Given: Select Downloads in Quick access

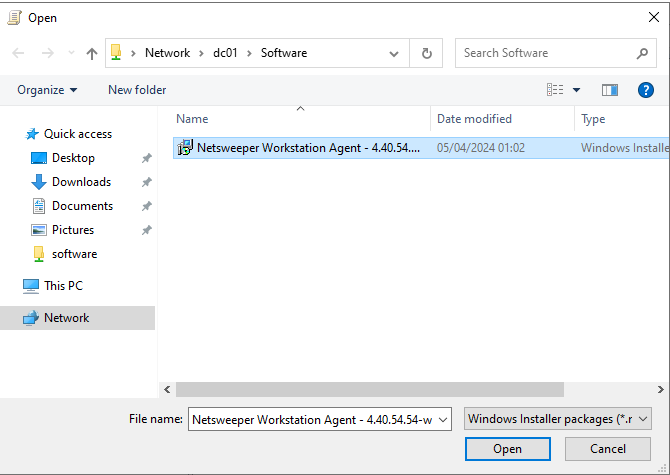Looking at the screenshot, I should pos(81,182).
